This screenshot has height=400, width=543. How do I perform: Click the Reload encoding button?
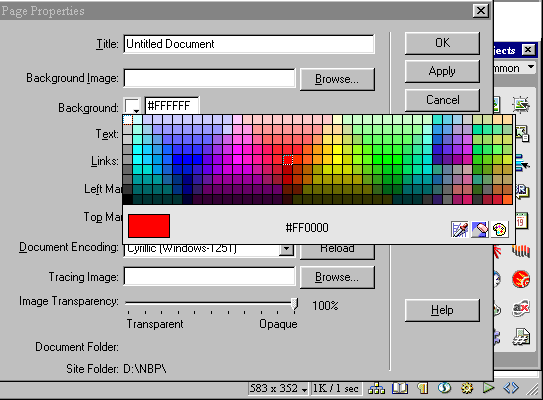click(x=337, y=251)
